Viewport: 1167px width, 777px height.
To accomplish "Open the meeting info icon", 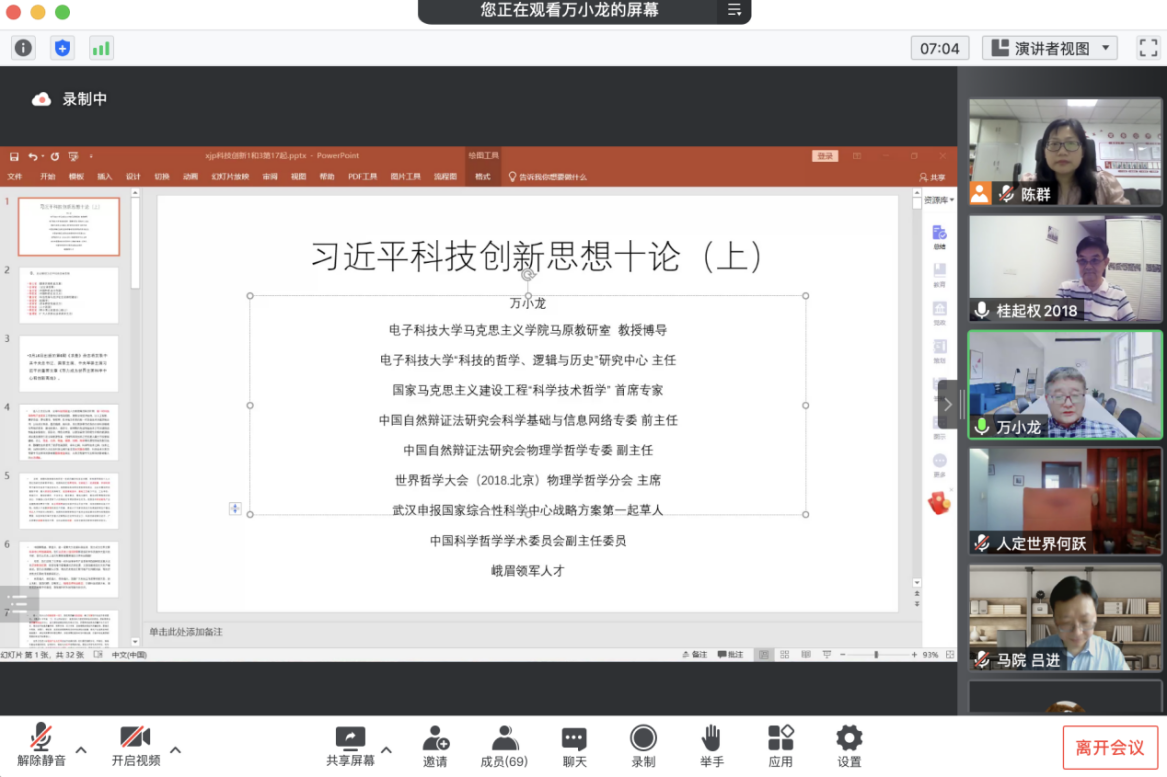I will [23, 48].
